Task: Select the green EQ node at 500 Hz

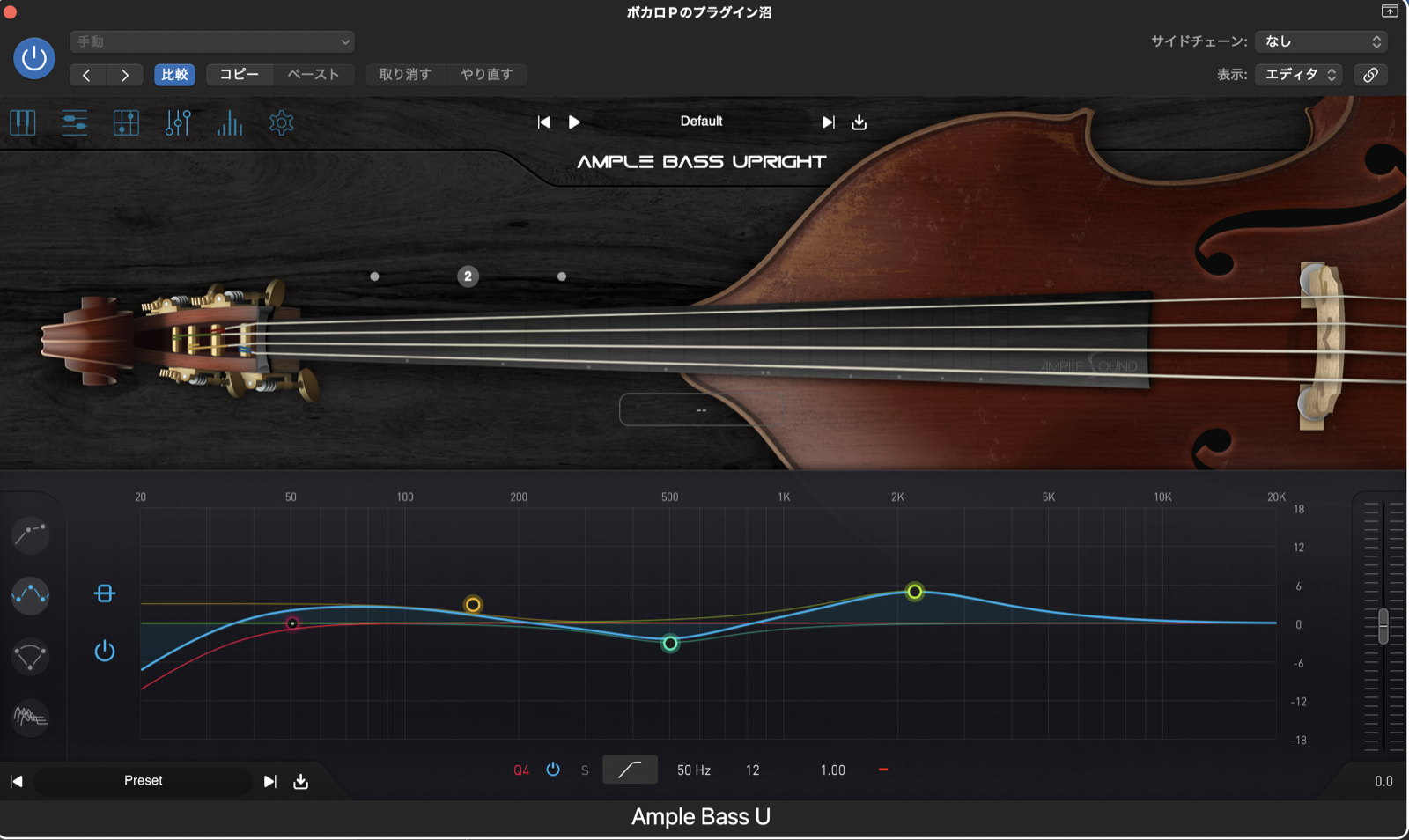Action: 670,644
